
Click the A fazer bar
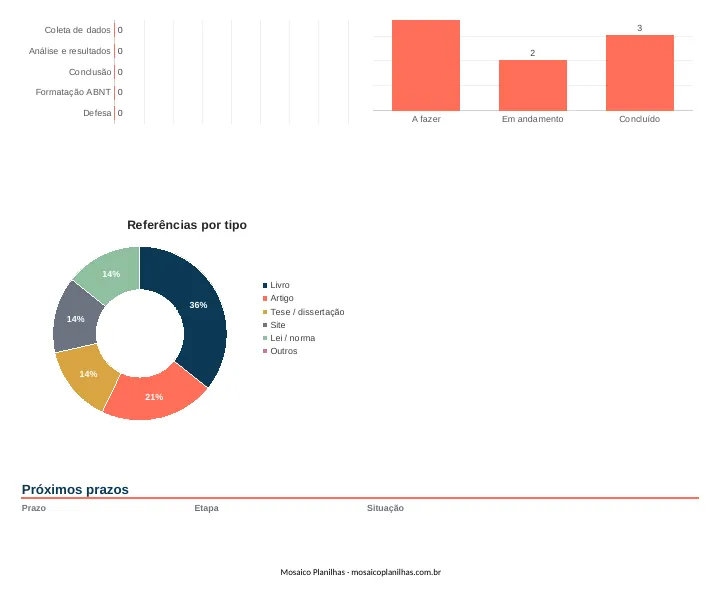tap(426, 65)
